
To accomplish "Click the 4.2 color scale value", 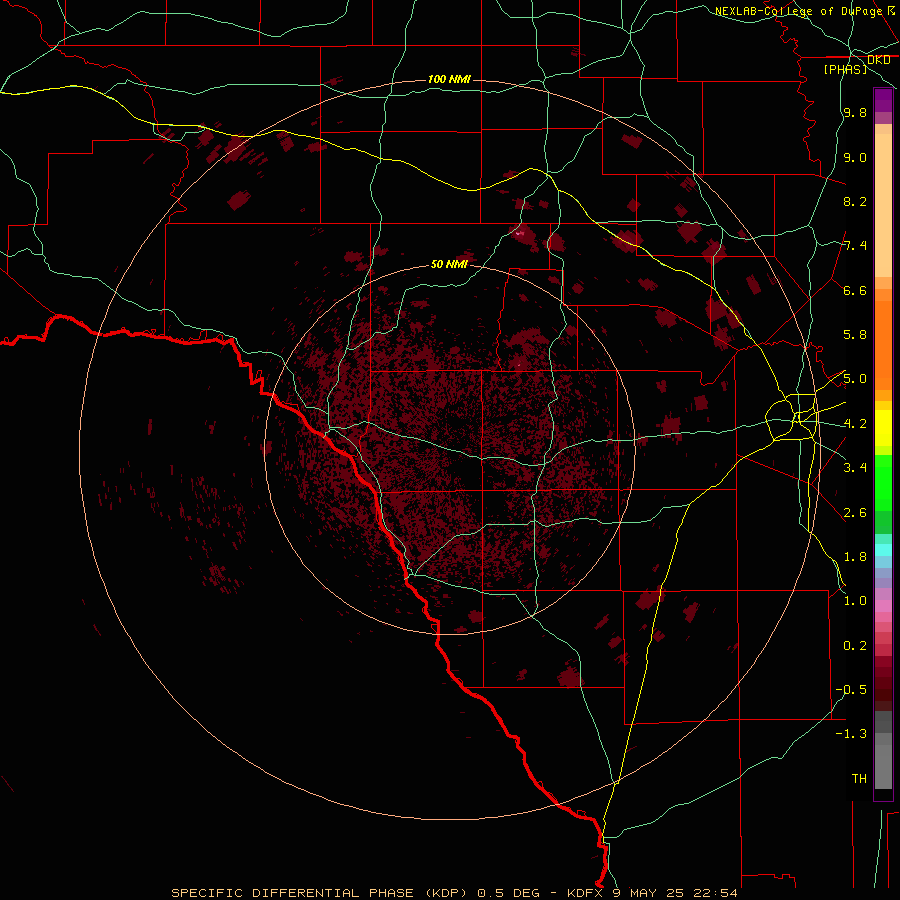I will pos(855,424).
